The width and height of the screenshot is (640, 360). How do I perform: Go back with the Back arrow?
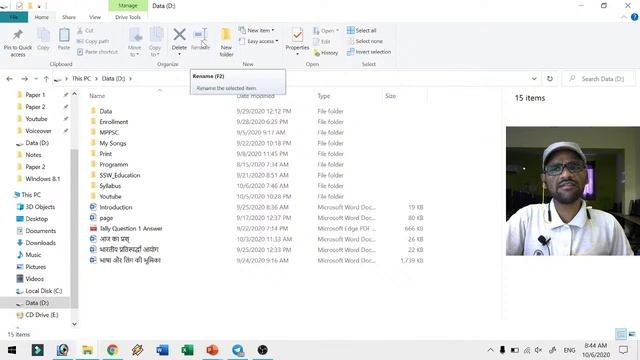pos(9,79)
